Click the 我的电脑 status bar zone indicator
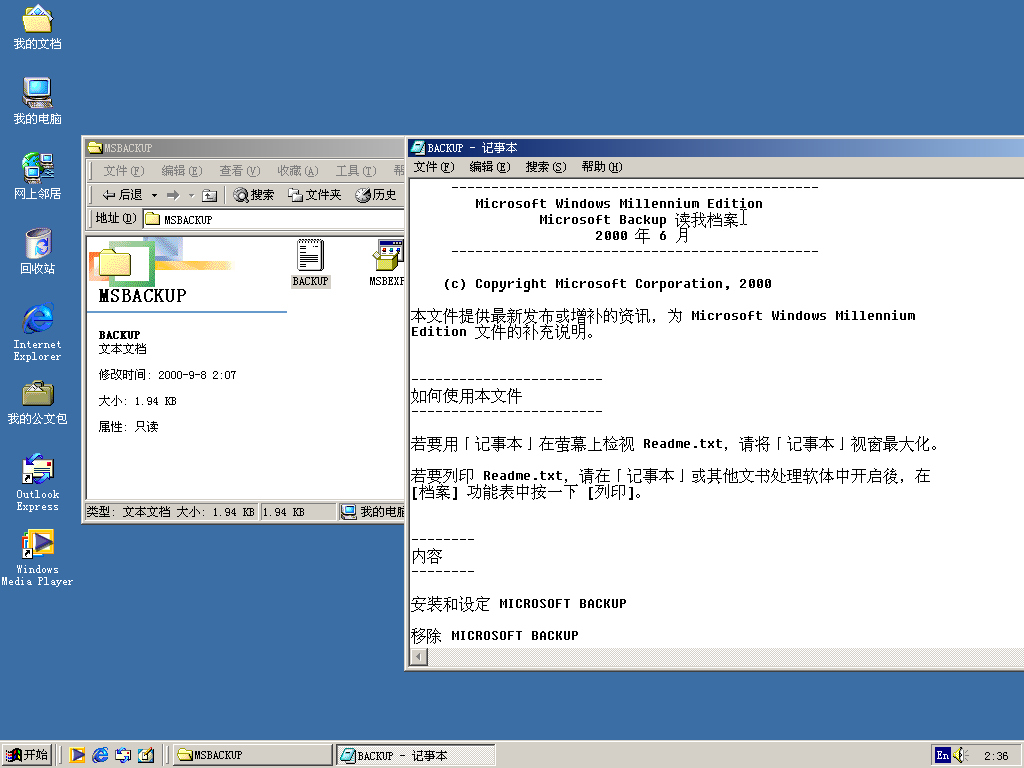 point(372,512)
